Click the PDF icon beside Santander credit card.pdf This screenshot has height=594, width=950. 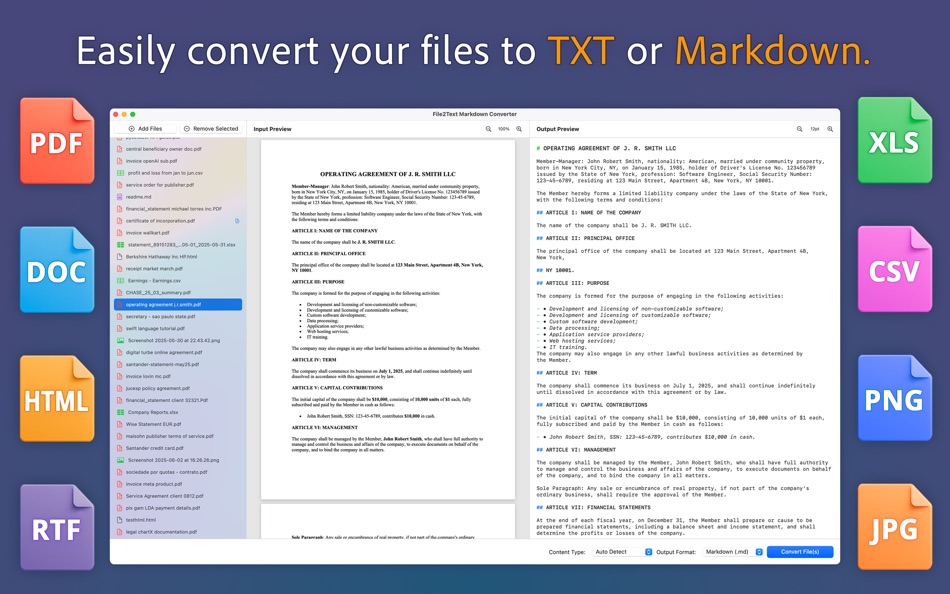pyautogui.click(x=120, y=448)
